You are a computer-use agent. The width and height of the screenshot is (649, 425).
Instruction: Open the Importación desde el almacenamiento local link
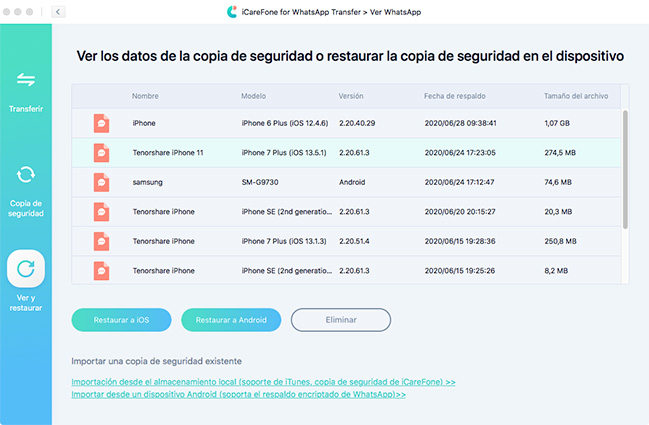click(x=263, y=382)
